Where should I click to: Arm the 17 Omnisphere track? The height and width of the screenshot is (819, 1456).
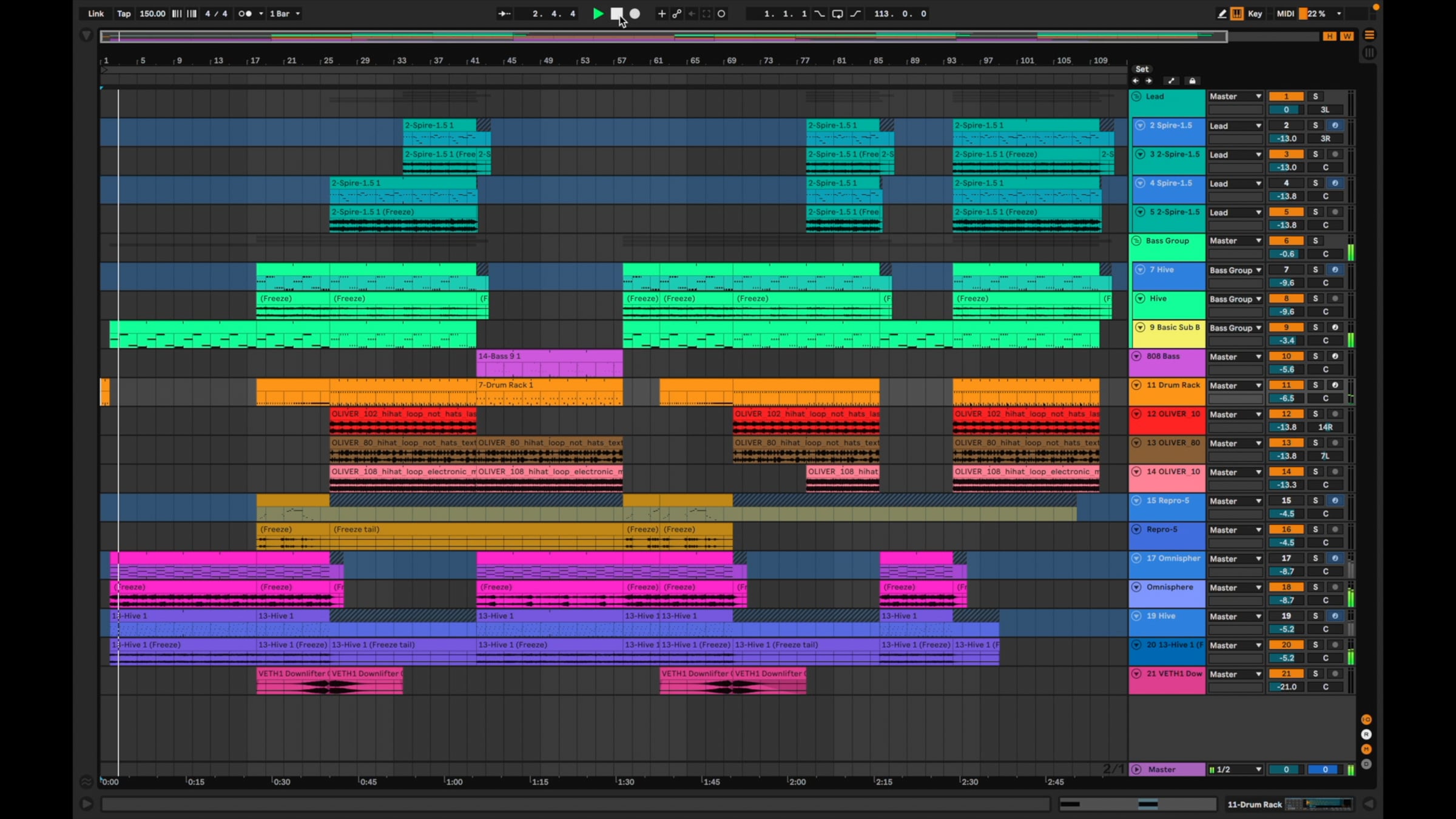click(1335, 558)
